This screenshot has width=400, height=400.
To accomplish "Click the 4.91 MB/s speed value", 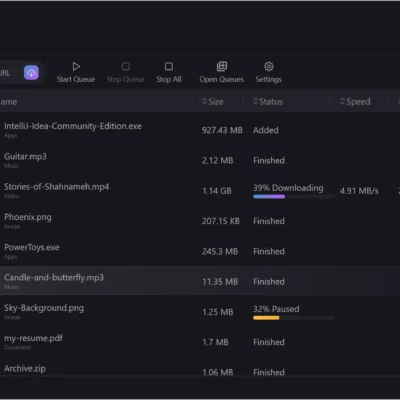I will pyautogui.click(x=359, y=191).
